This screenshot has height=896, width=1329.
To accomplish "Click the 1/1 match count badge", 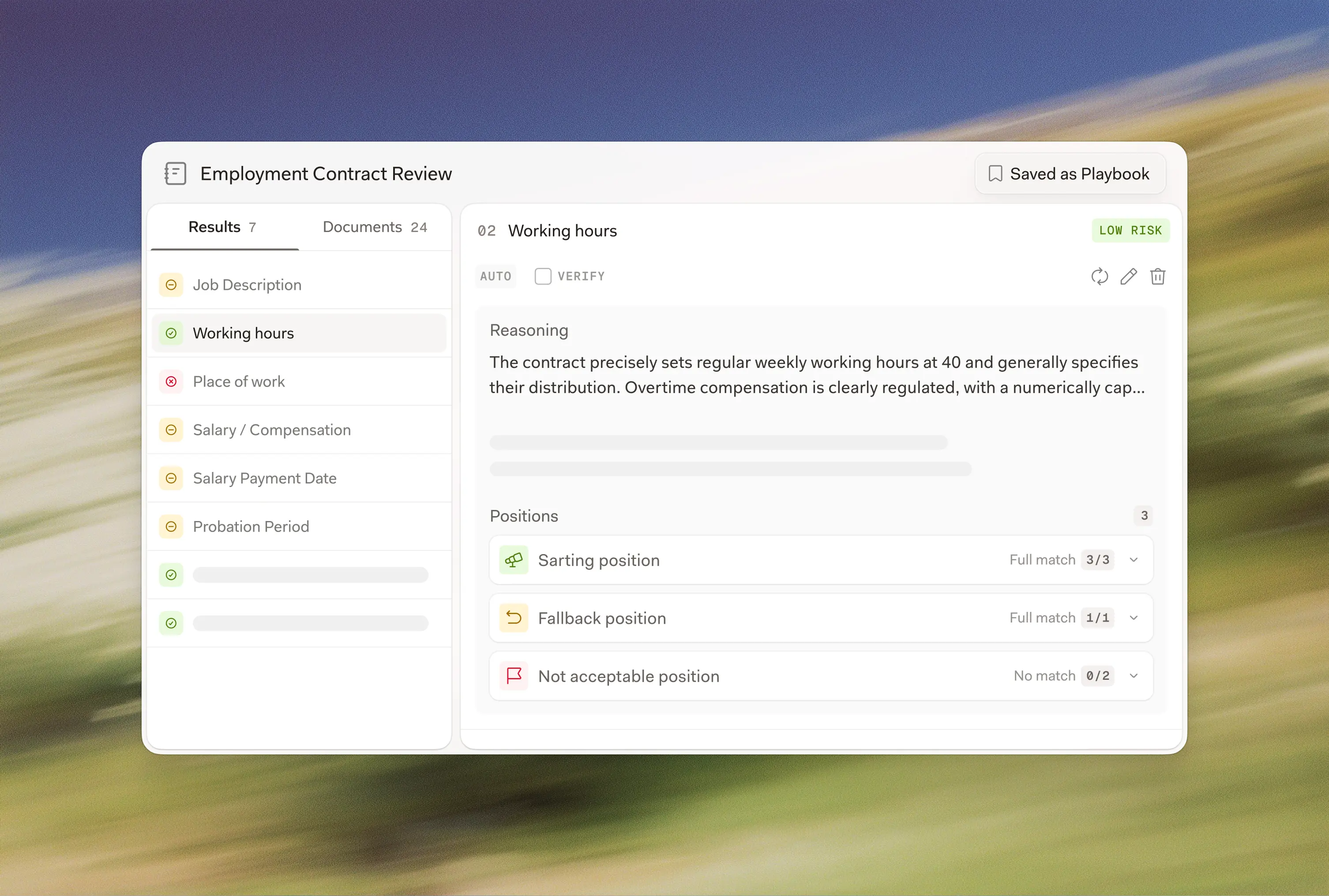I will 1098,618.
